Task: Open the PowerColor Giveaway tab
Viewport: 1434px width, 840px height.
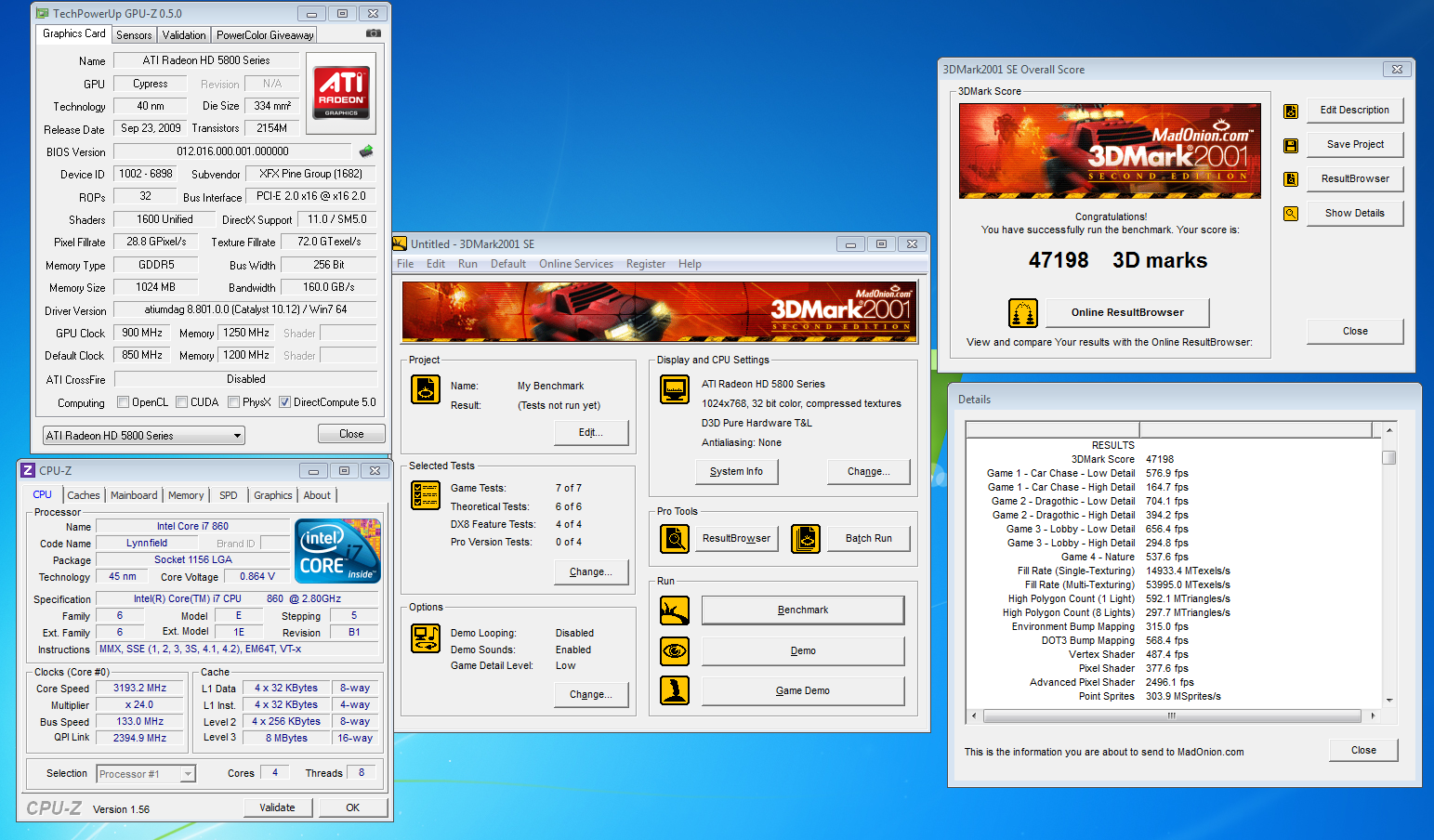Action: 265,35
